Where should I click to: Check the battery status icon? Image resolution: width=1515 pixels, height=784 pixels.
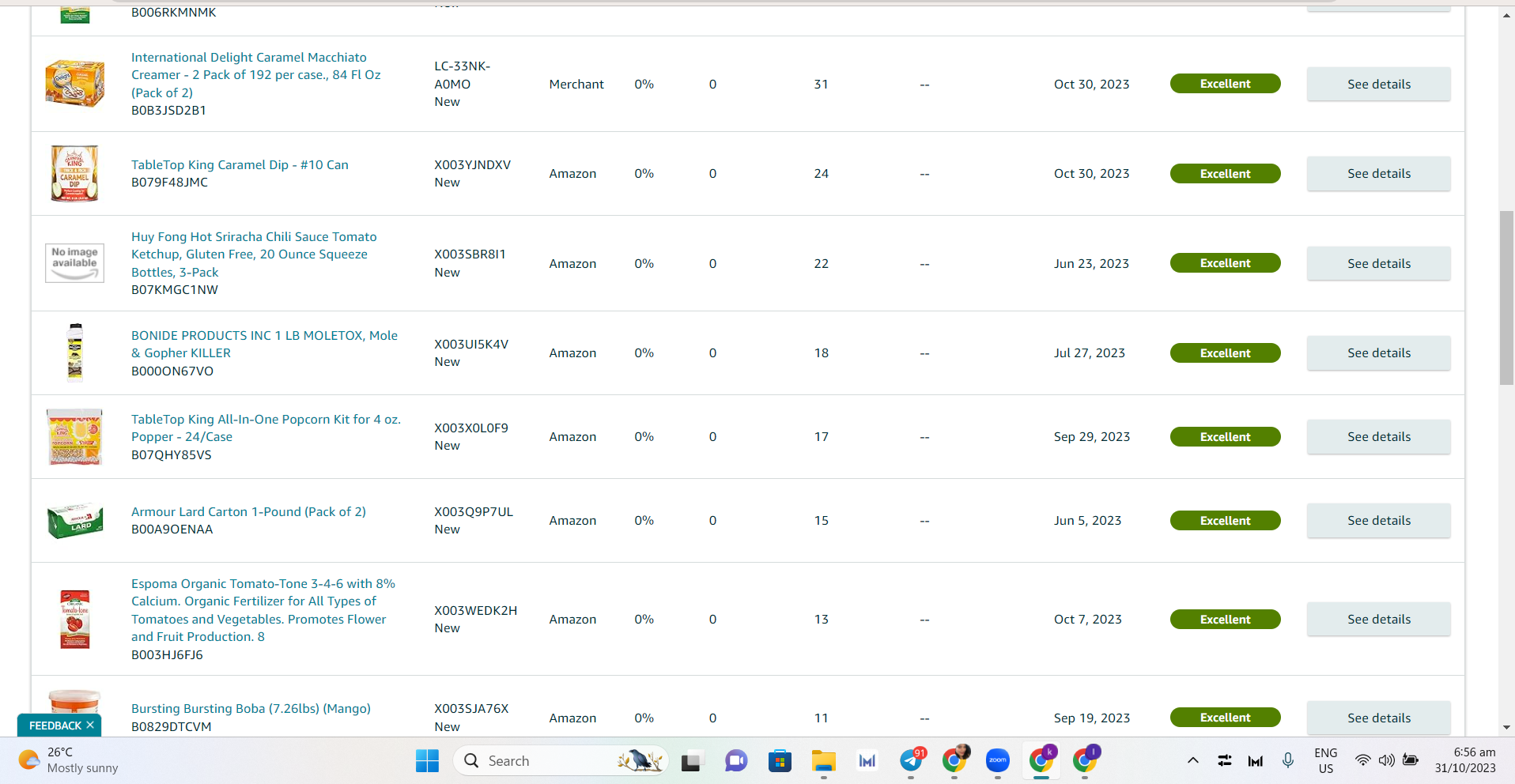click(x=1411, y=760)
